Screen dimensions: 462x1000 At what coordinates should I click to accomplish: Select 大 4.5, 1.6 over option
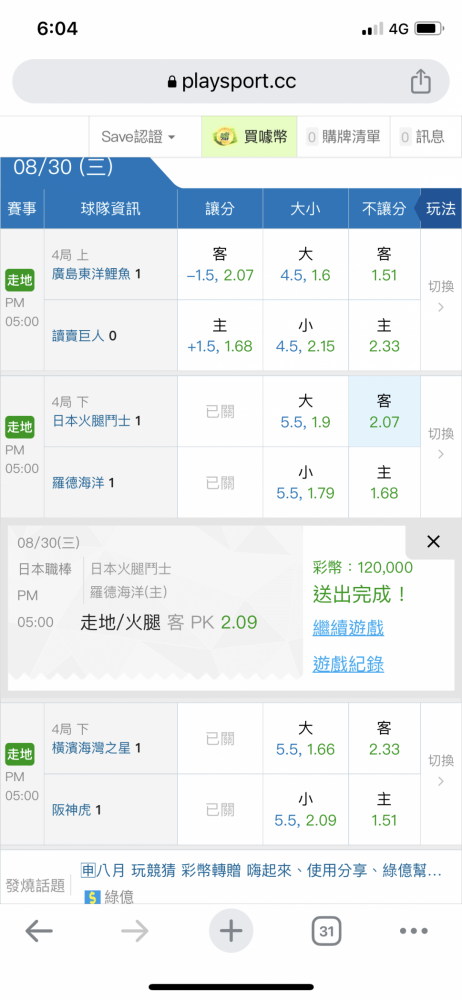(x=306, y=265)
